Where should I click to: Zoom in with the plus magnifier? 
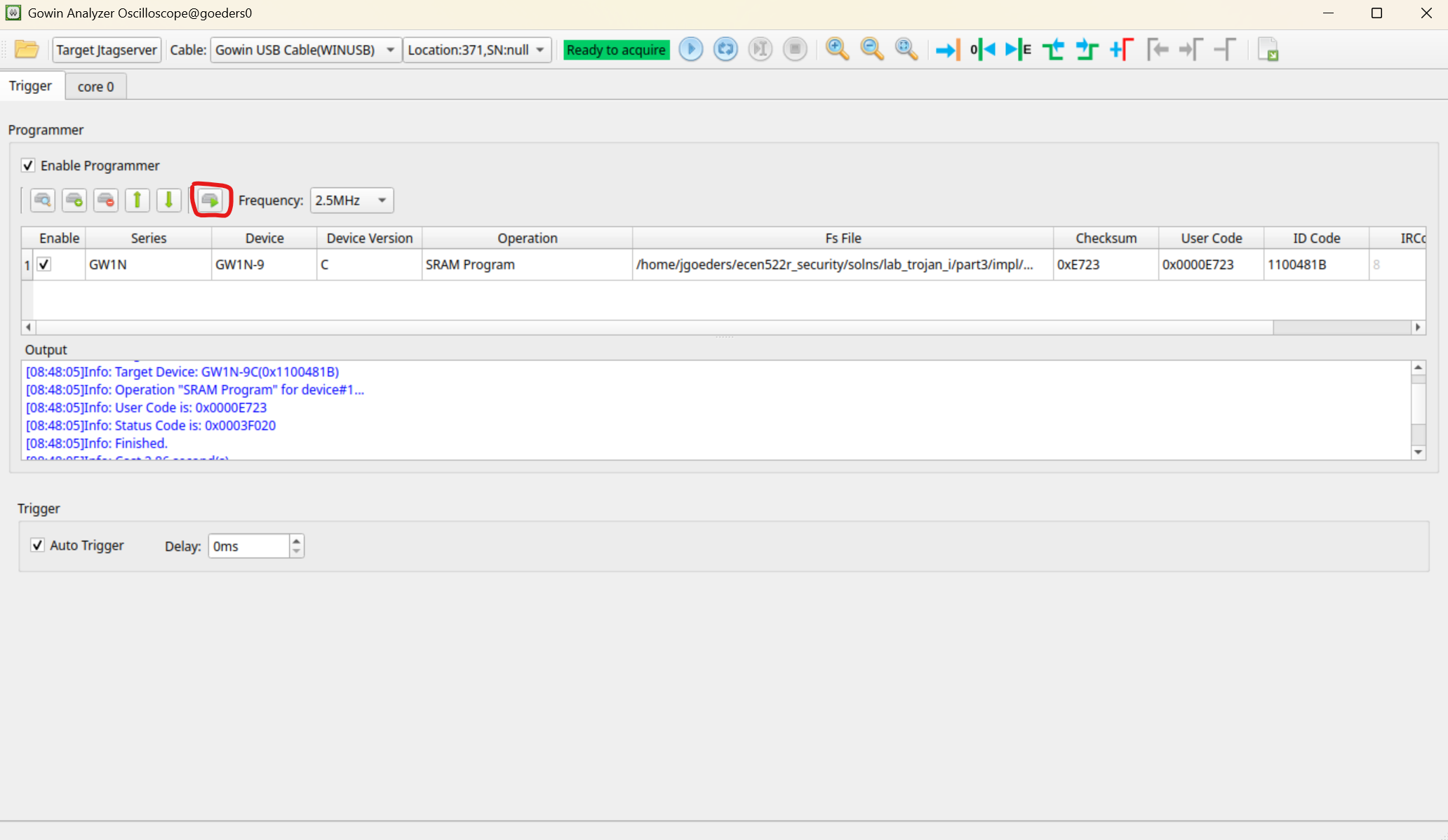coord(837,49)
